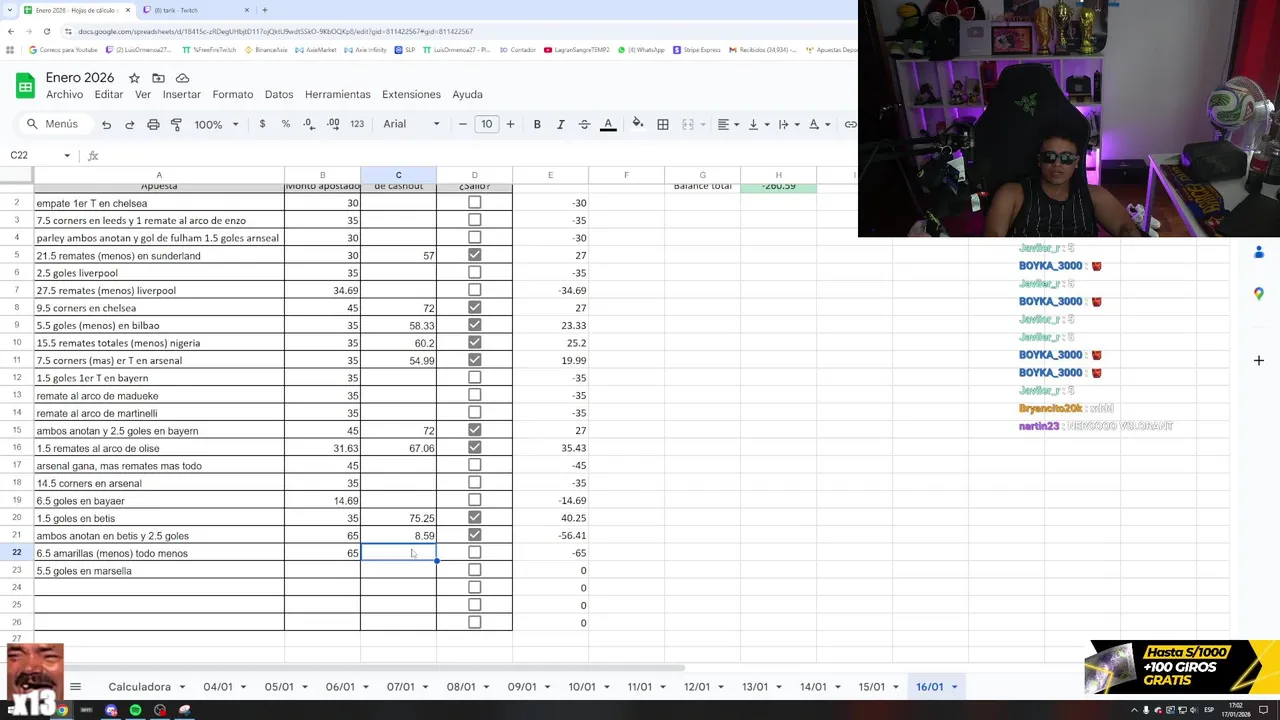
Task: Click the Chrome icon in the taskbar
Action: [62, 711]
